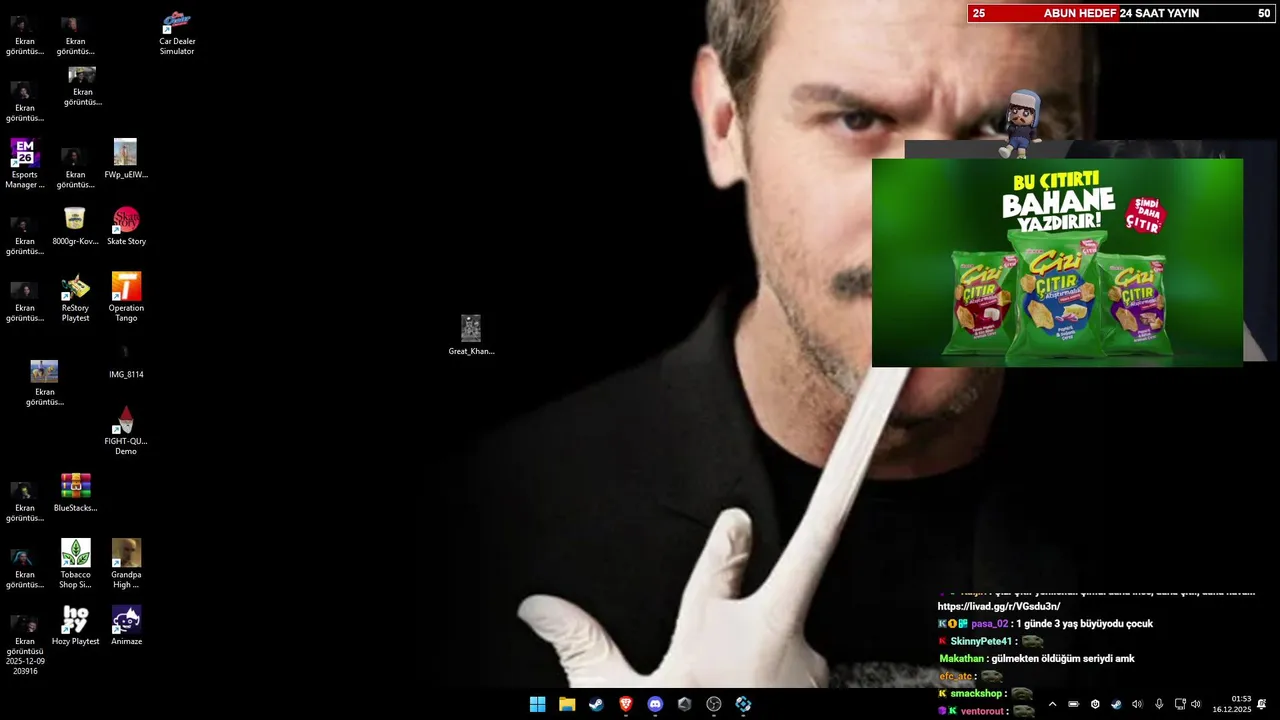Viewport: 1280px width, 720px height.
Task: Open Discord from the taskbar
Action: click(655, 704)
